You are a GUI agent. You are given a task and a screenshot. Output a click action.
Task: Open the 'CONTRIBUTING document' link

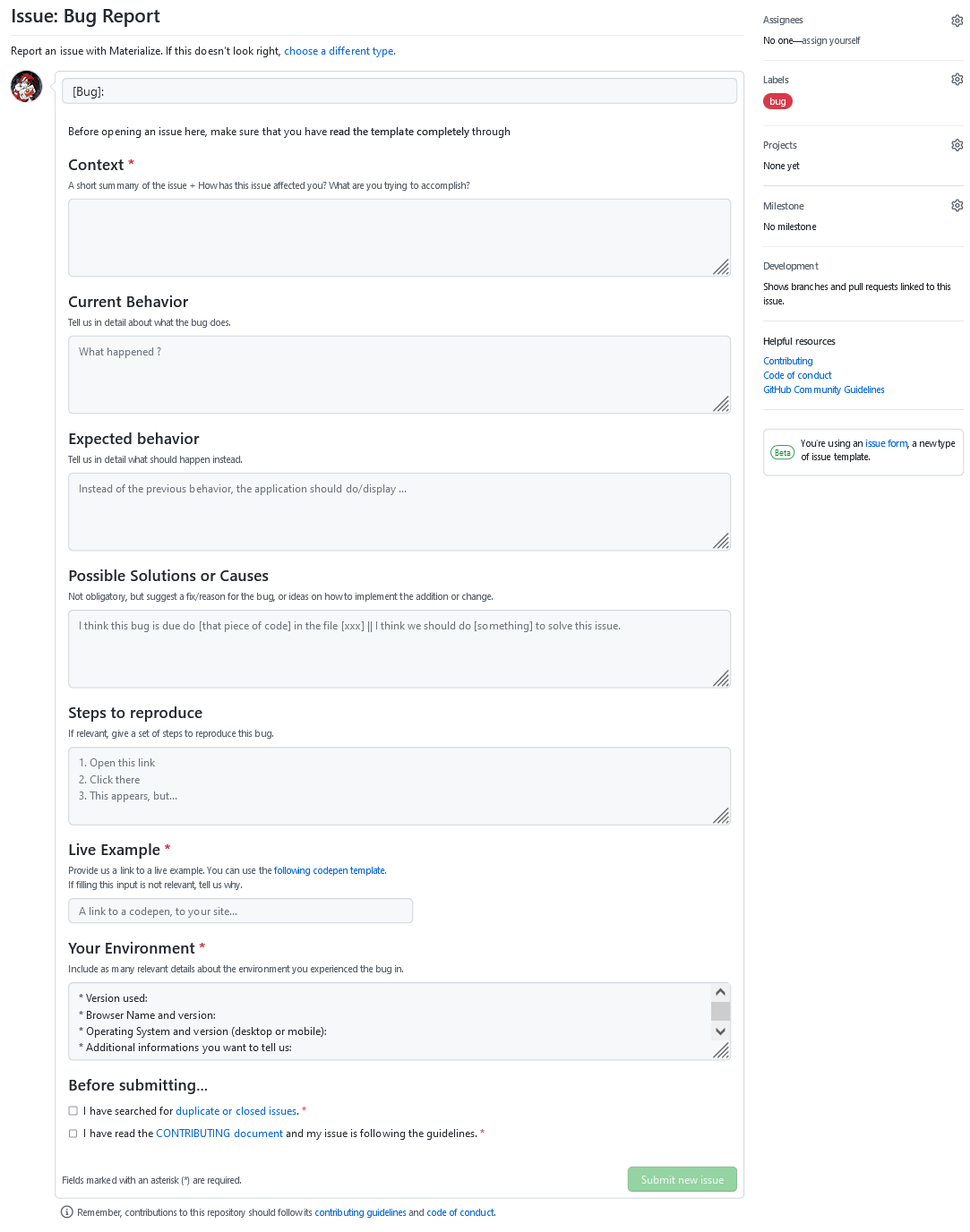[x=219, y=1134]
